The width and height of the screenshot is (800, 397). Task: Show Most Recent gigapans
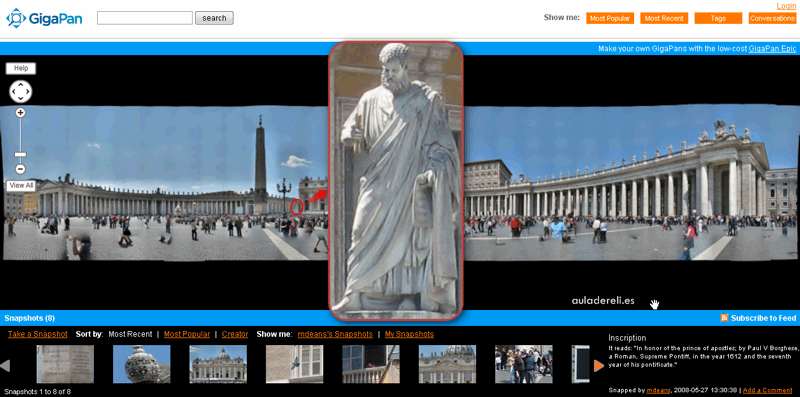pyautogui.click(x=664, y=18)
